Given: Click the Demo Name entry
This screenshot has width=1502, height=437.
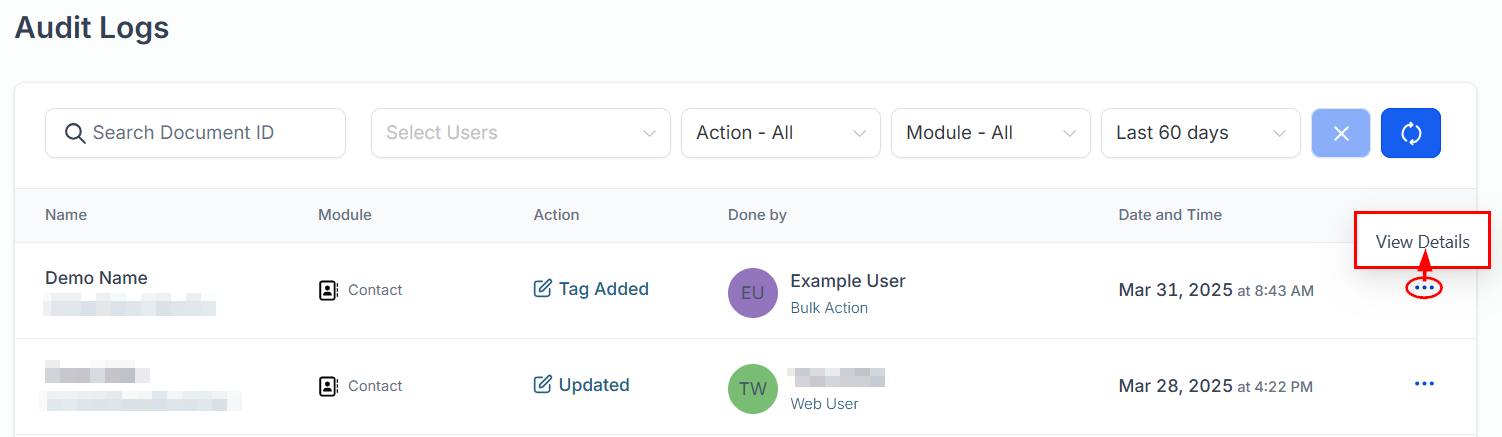Looking at the screenshot, I should tap(96, 278).
